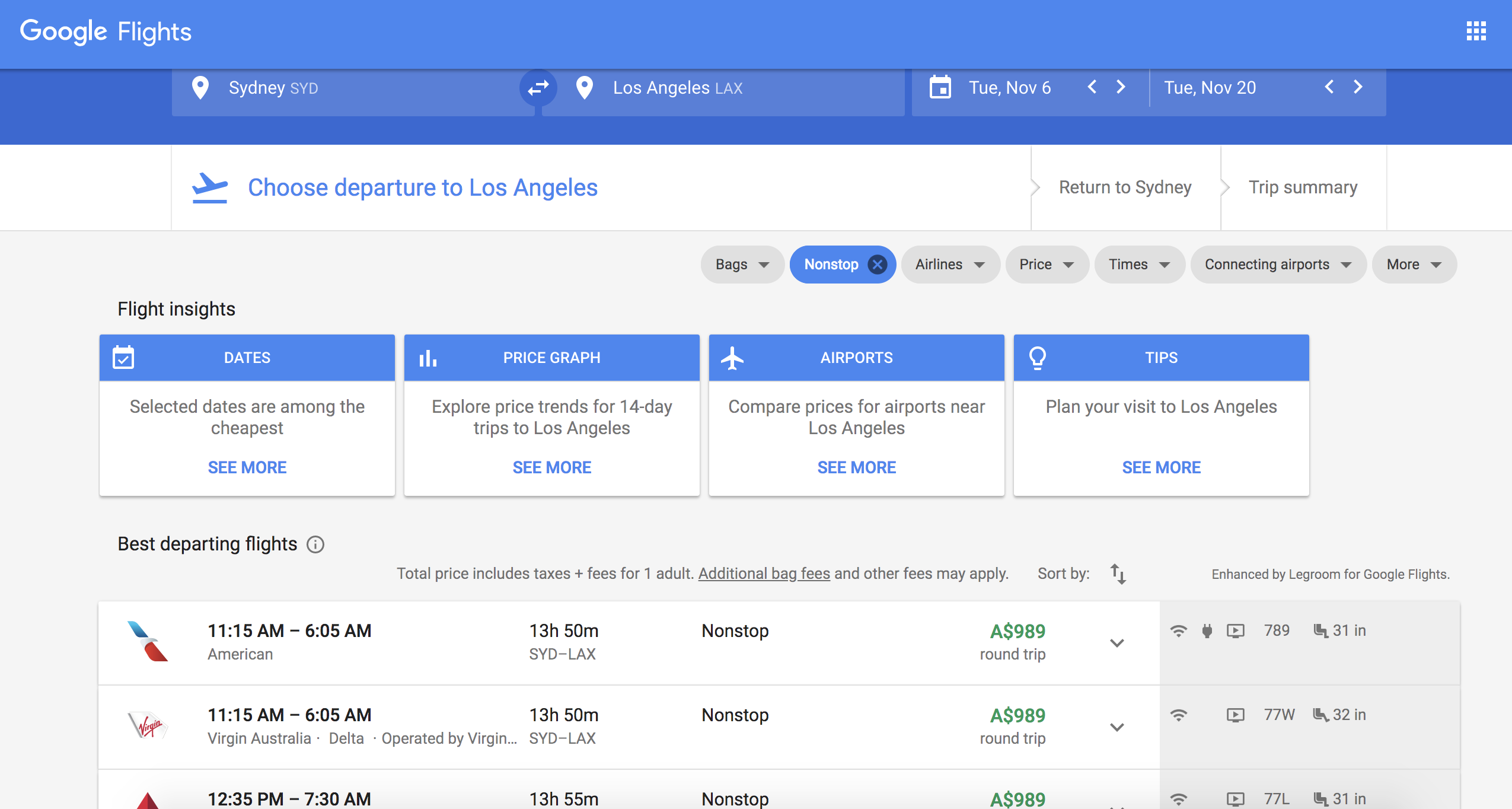Click A$989 price on Virgin Australia flight
The image size is (1512, 809).
tap(1017, 715)
